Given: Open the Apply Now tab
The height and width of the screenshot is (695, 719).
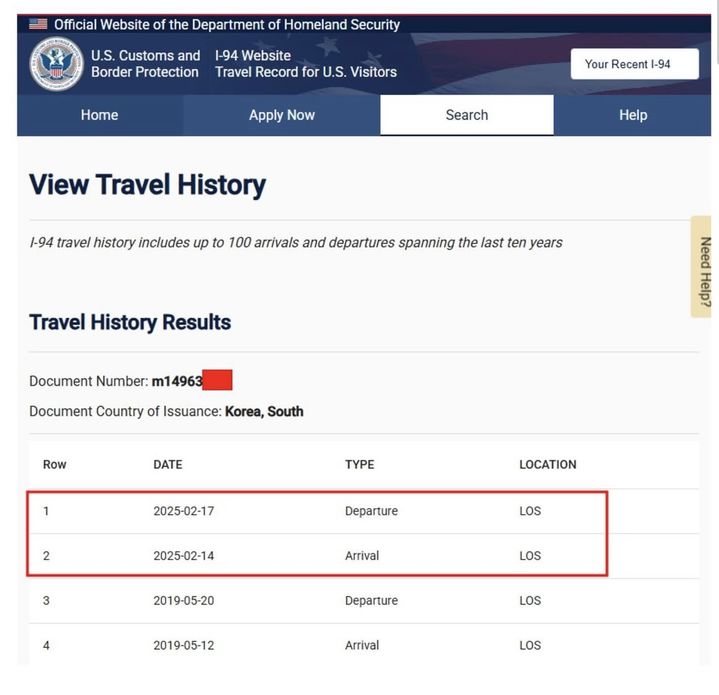Looking at the screenshot, I should pyautogui.click(x=281, y=115).
